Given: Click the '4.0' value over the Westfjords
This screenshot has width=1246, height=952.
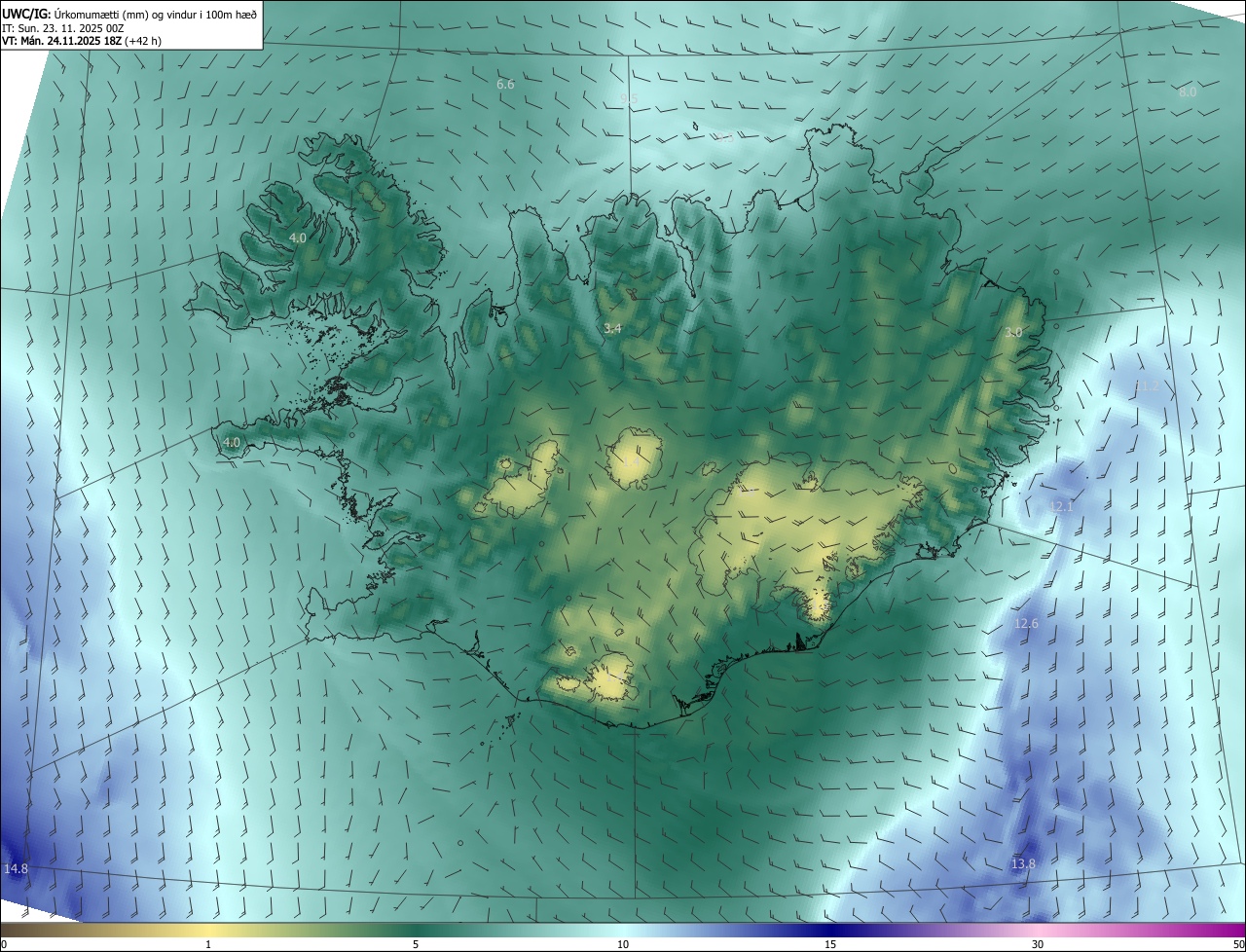Looking at the screenshot, I should tap(298, 238).
